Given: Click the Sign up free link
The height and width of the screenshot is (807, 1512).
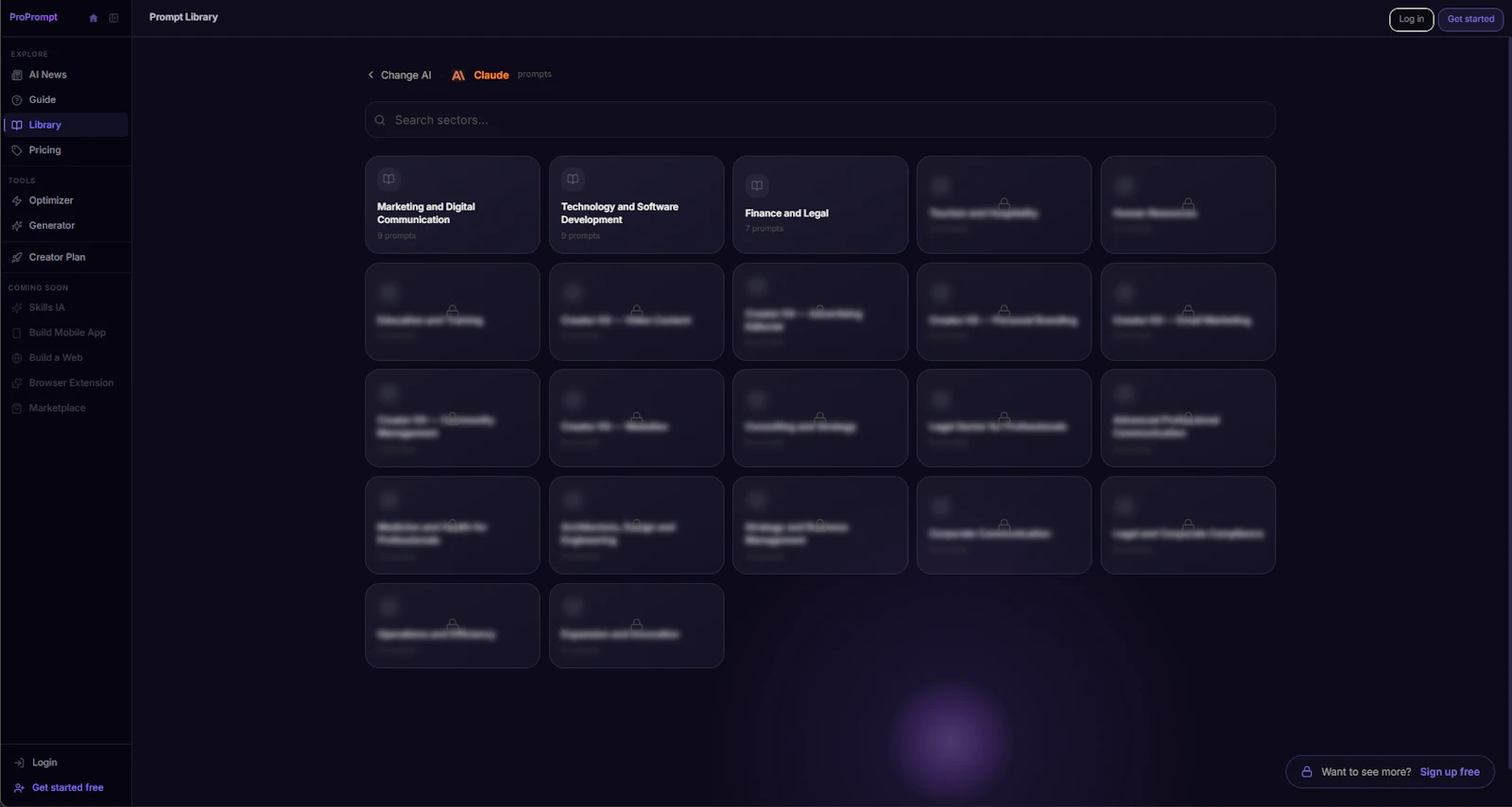Looking at the screenshot, I should pos(1450,772).
